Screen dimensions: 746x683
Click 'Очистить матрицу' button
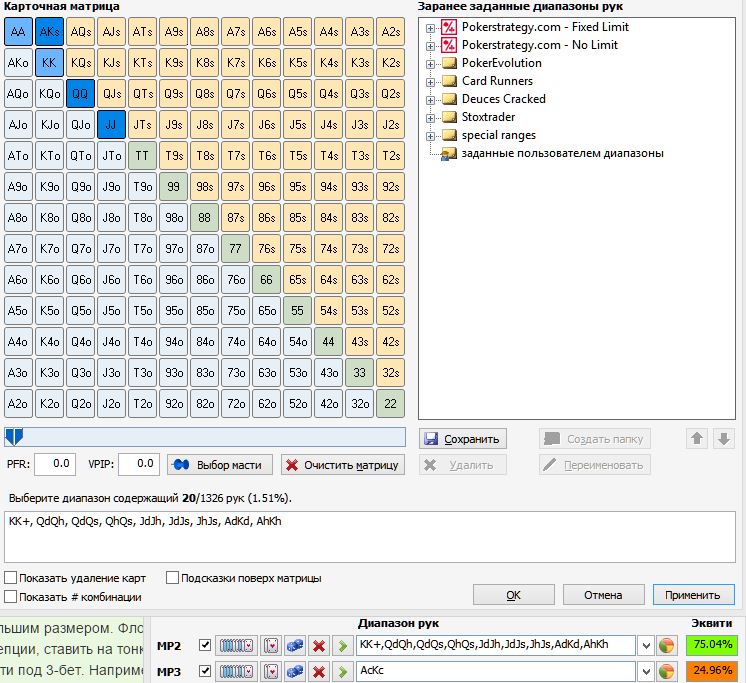click(342, 465)
